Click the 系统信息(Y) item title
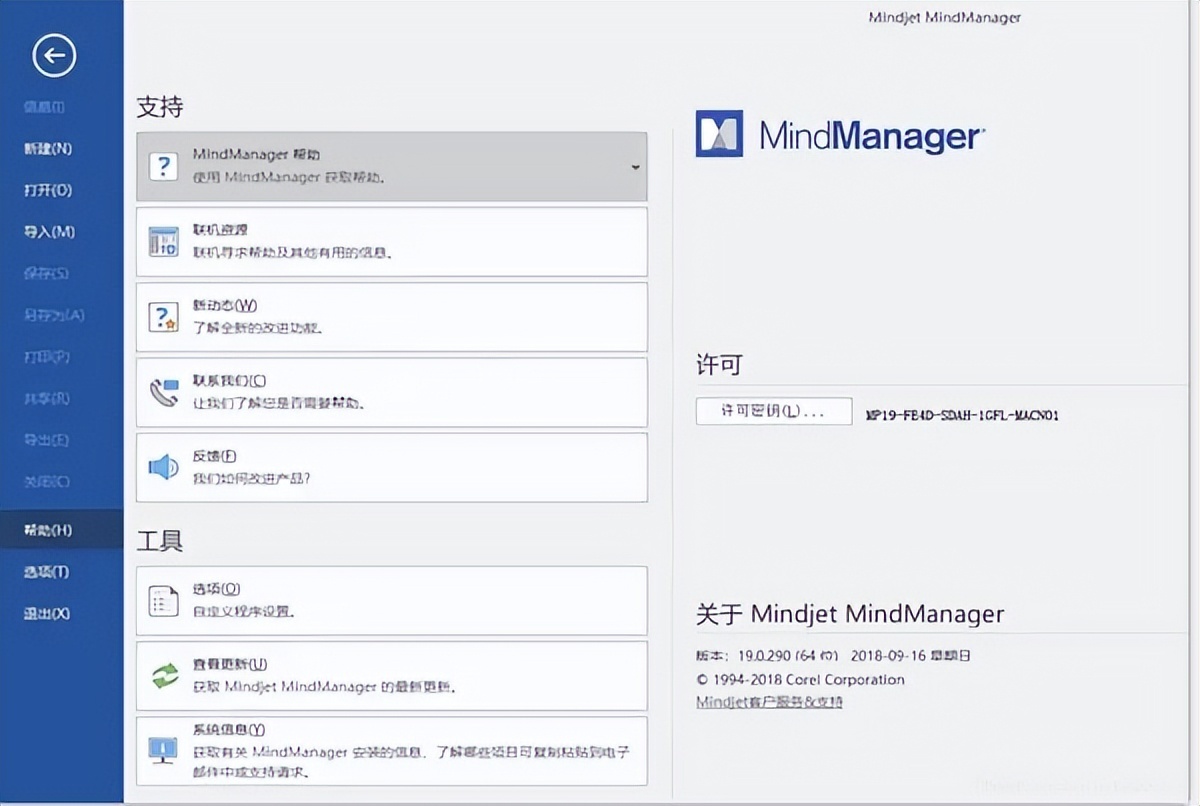 pos(229,730)
